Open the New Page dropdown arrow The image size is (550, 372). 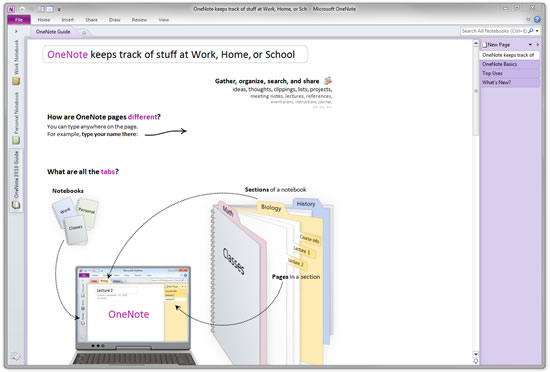tap(530, 45)
